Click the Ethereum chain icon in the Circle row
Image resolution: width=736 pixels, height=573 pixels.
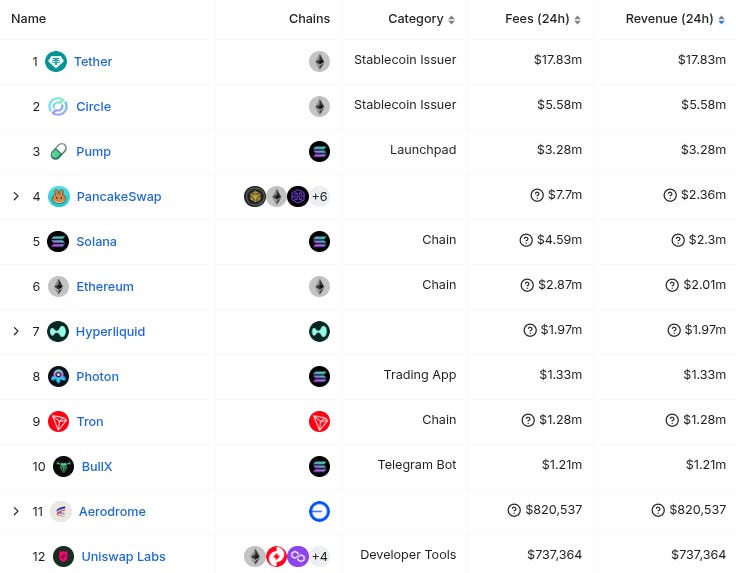[319, 107]
